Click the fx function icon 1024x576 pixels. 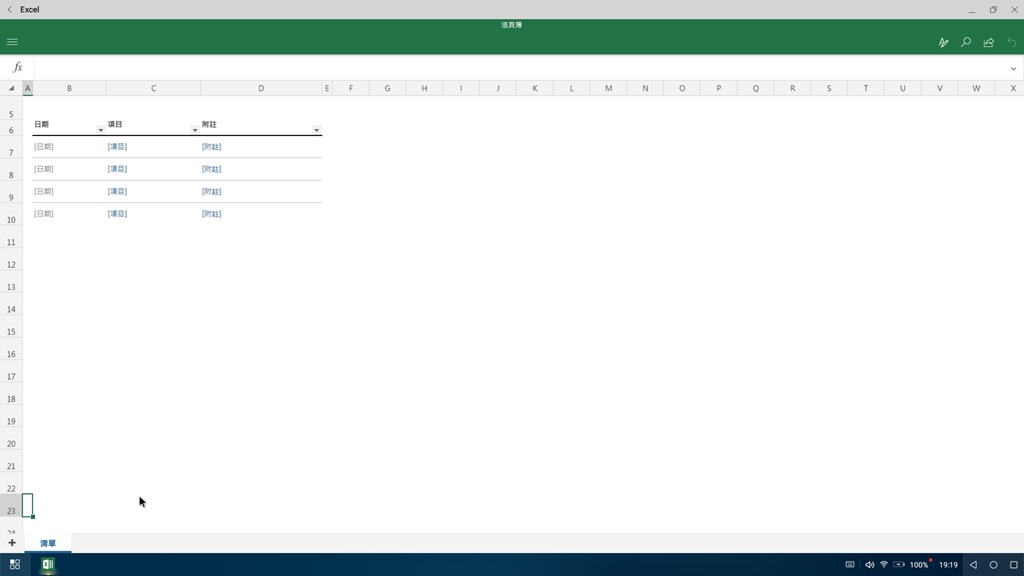18,67
